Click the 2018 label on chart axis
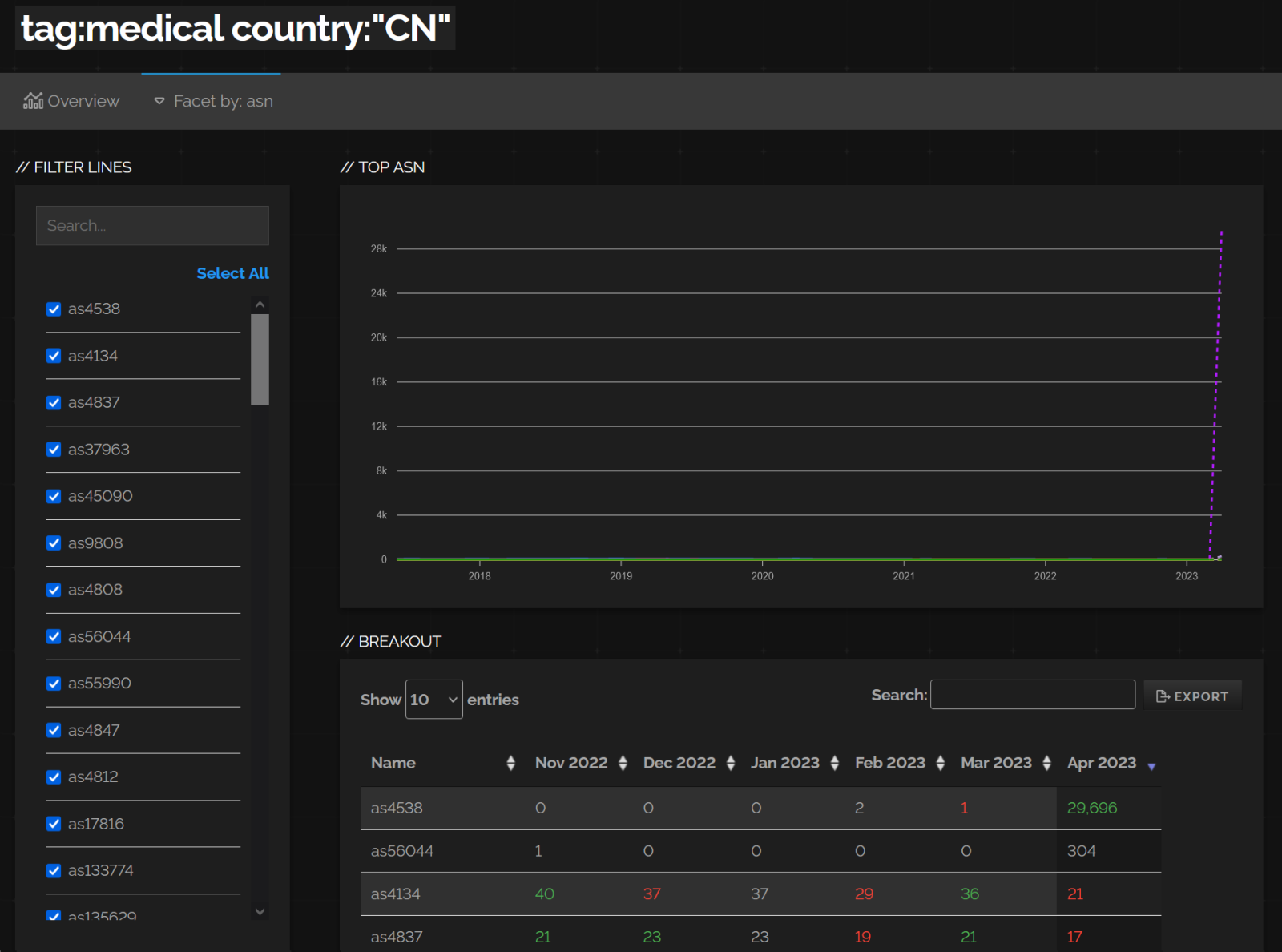Image resolution: width=1282 pixels, height=952 pixels. [x=480, y=576]
